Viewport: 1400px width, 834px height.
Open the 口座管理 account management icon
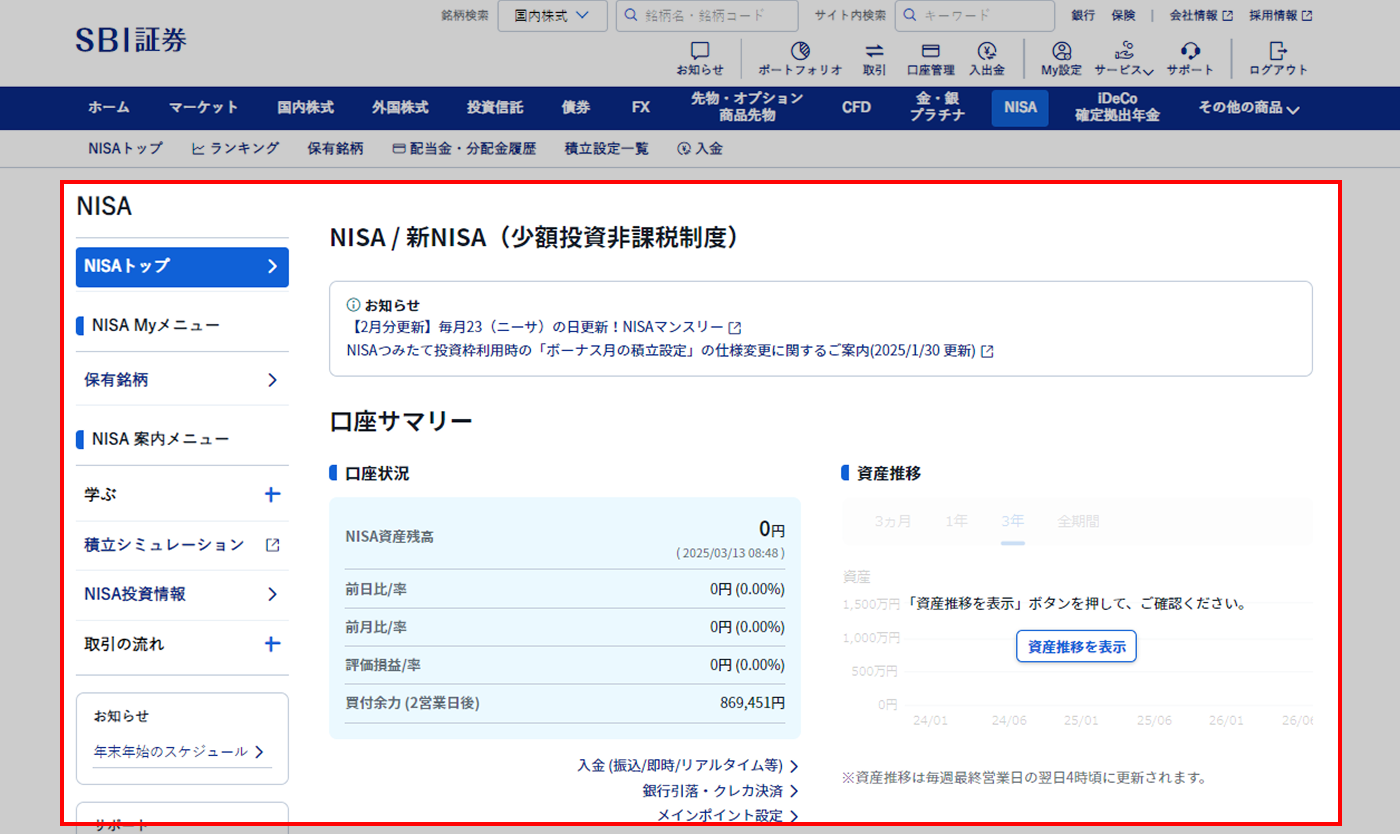point(930,51)
